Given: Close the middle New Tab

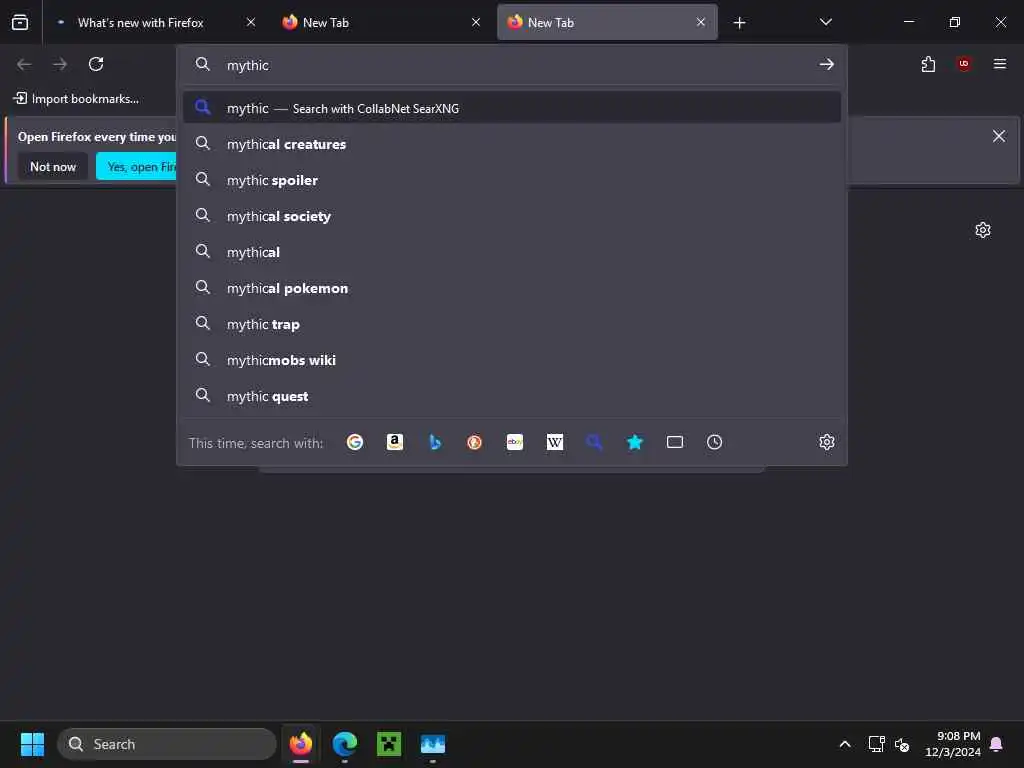Looking at the screenshot, I should click(476, 22).
